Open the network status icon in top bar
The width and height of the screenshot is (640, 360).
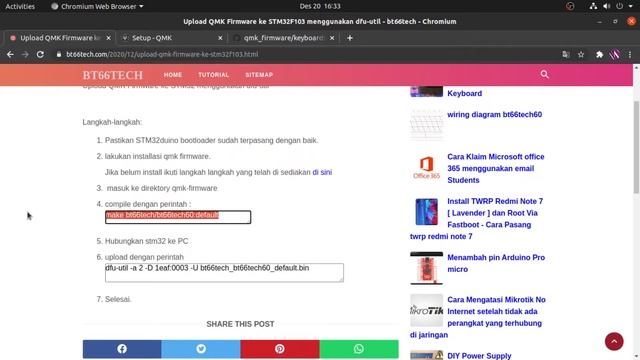(x=593, y=6)
